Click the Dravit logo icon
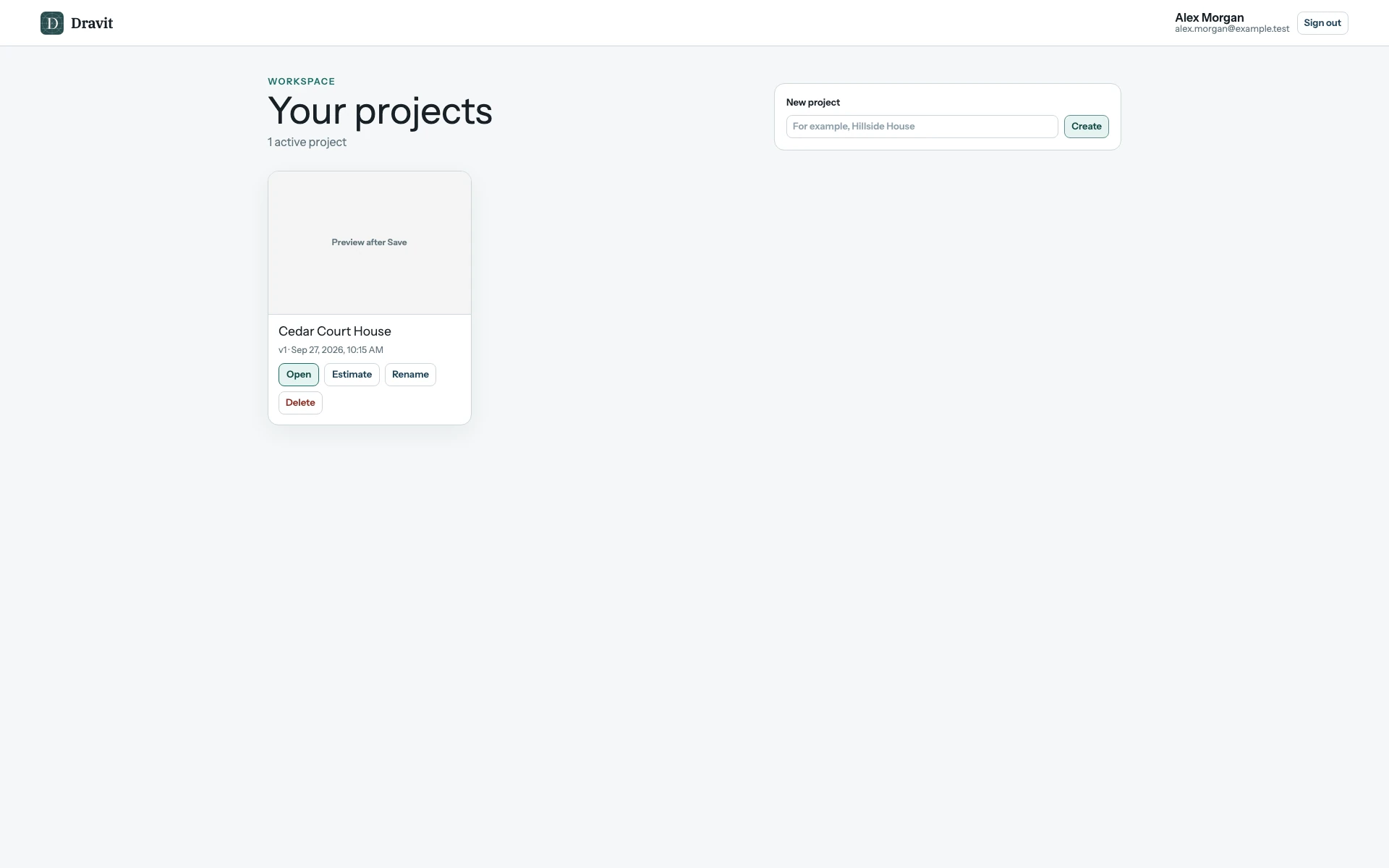1389x868 pixels. click(x=52, y=23)
